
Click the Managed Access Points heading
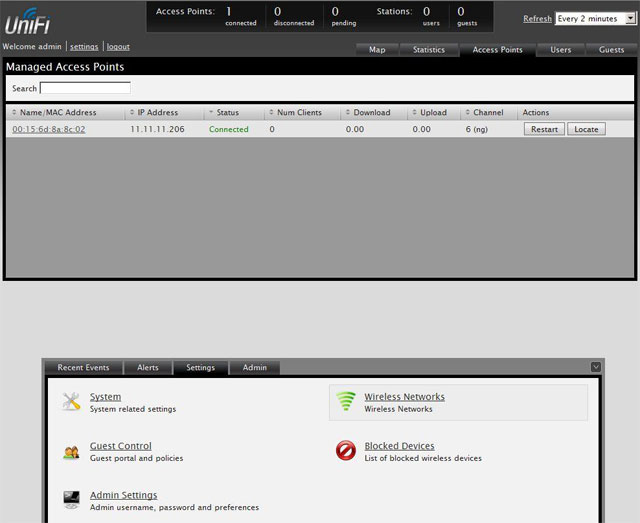(x=65, y=67)
